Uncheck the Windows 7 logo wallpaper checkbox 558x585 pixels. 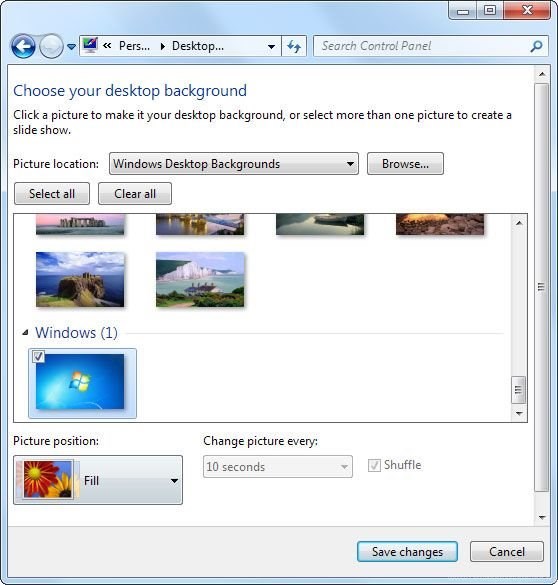click(38, 356)
